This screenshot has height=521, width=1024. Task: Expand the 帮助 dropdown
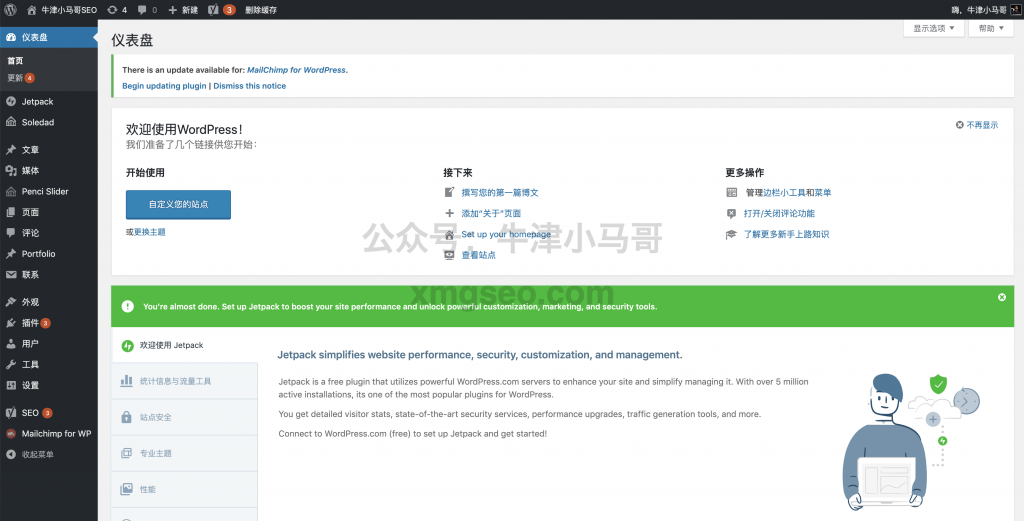tap(991, 28)
